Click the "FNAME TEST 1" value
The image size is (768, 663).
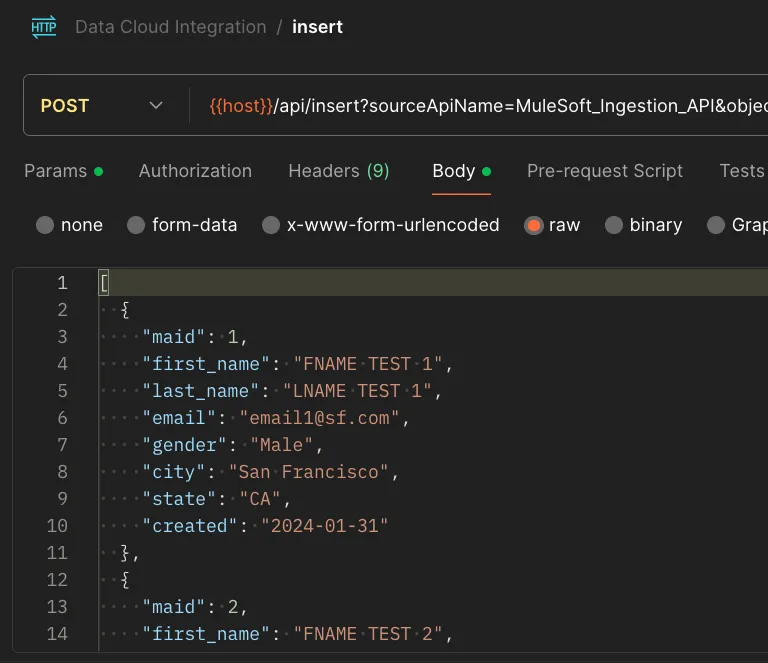(367, 364)
